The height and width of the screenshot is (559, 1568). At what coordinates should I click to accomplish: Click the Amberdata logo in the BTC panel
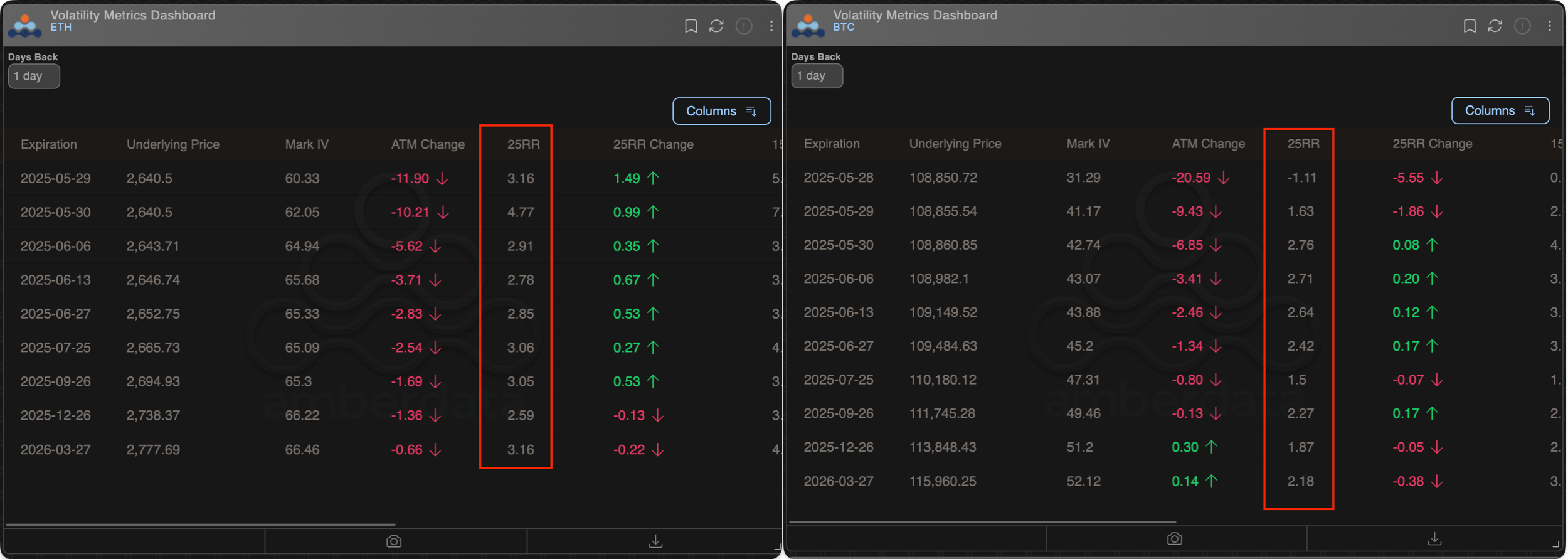808,25
